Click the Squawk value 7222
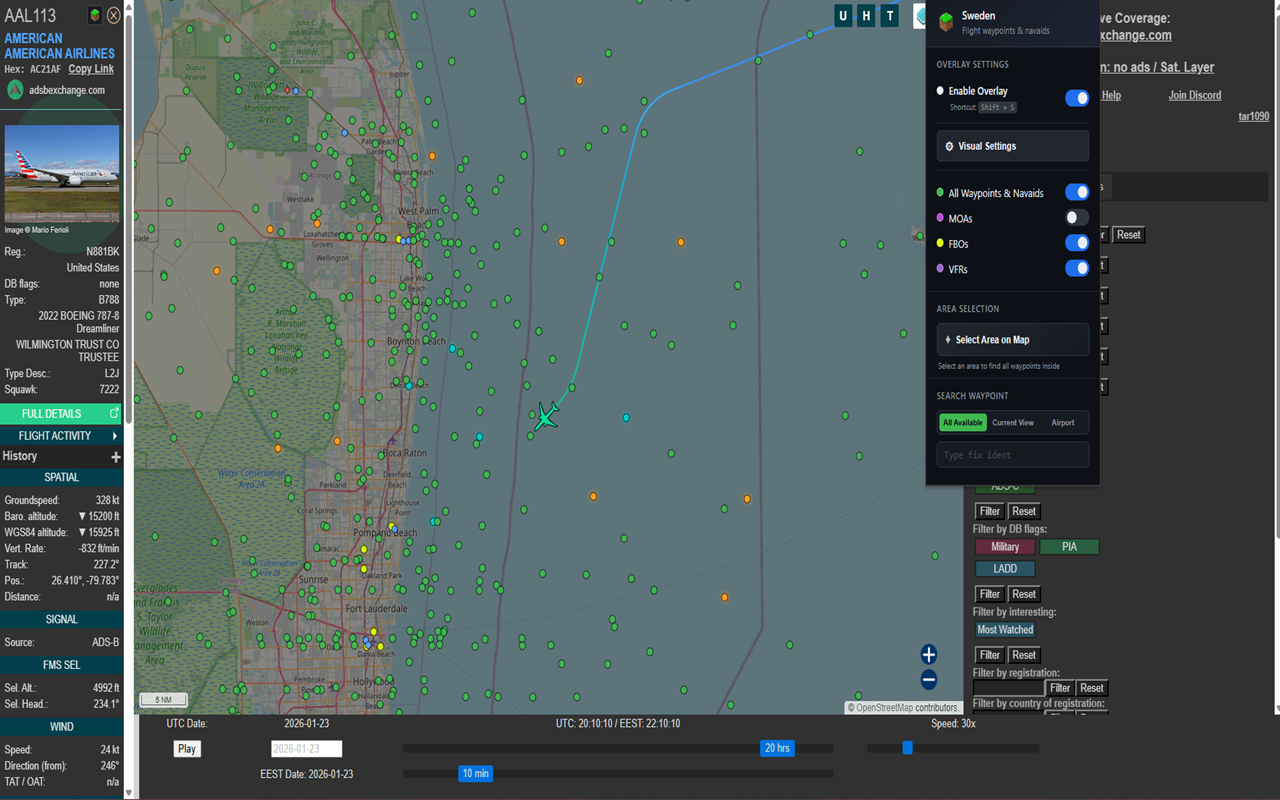The image size is (1280, 800). point(108,390)
